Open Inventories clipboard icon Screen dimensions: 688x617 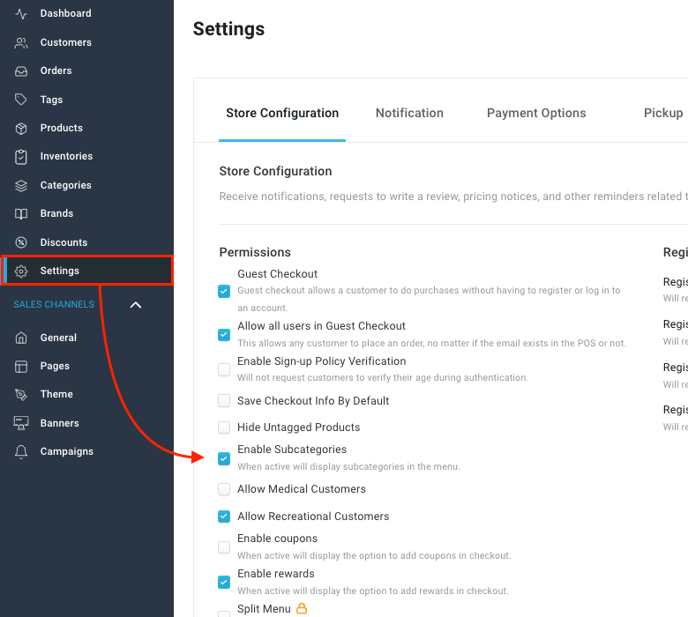pos(21,157)
